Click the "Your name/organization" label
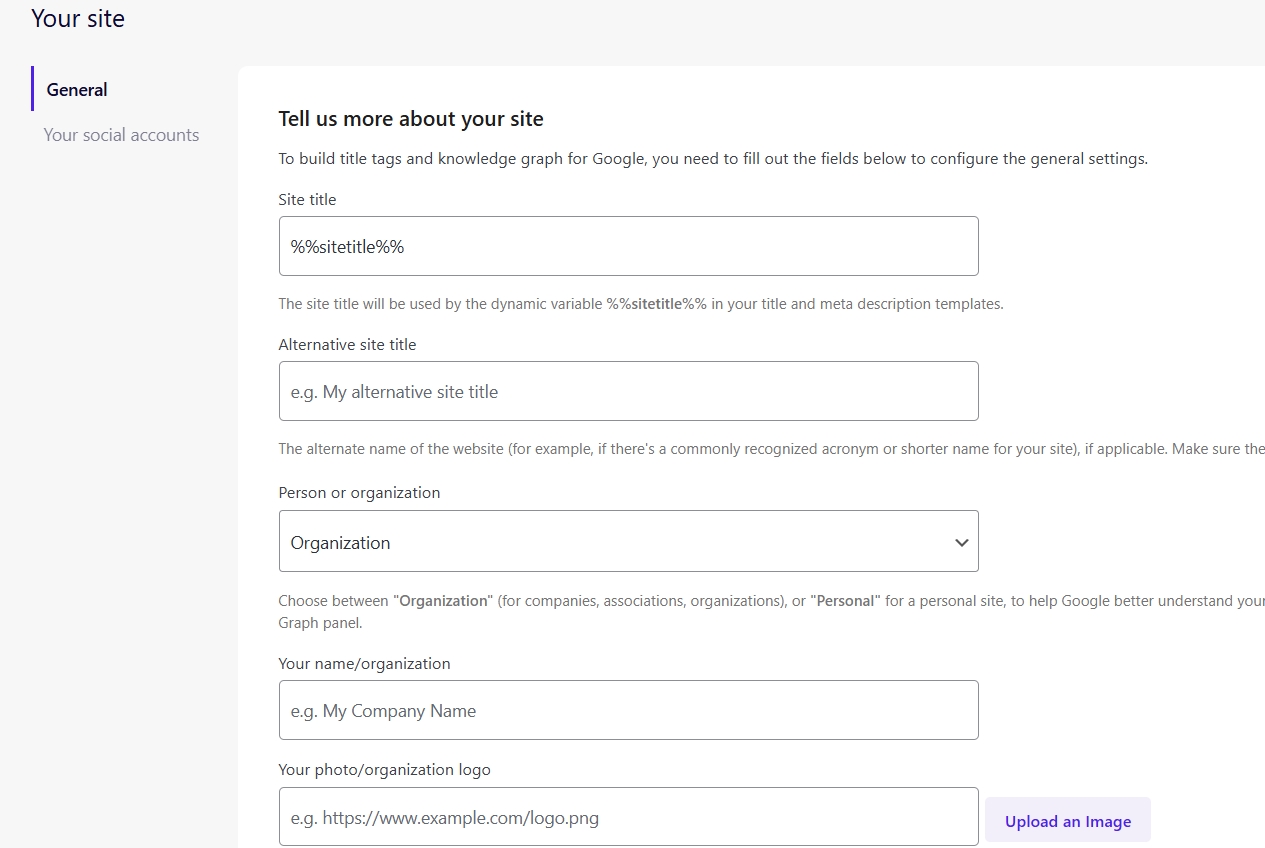This screenshot has width=1265, height=848. tap(364, 664)
